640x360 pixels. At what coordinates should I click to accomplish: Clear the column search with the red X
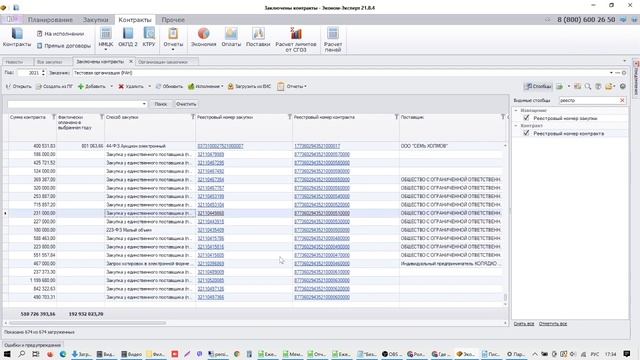[x=622, y=100]
